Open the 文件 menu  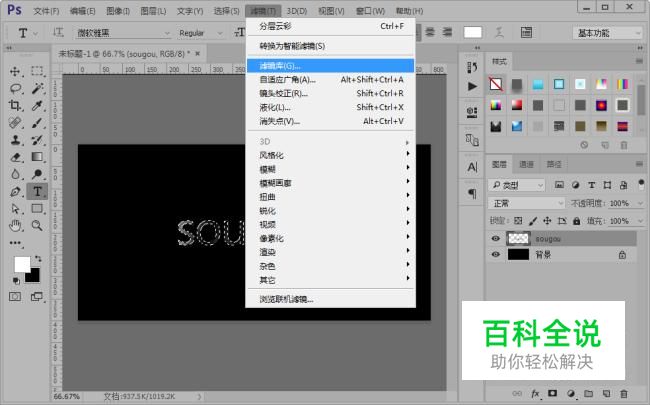click(x=46, y=11)
